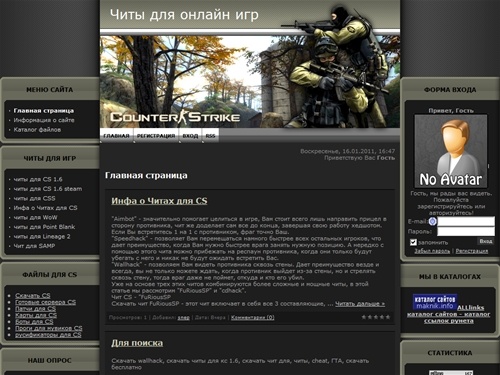Click Патчи для CS link
The height and width of the screenshot is (375, 500).
(35, 309)
